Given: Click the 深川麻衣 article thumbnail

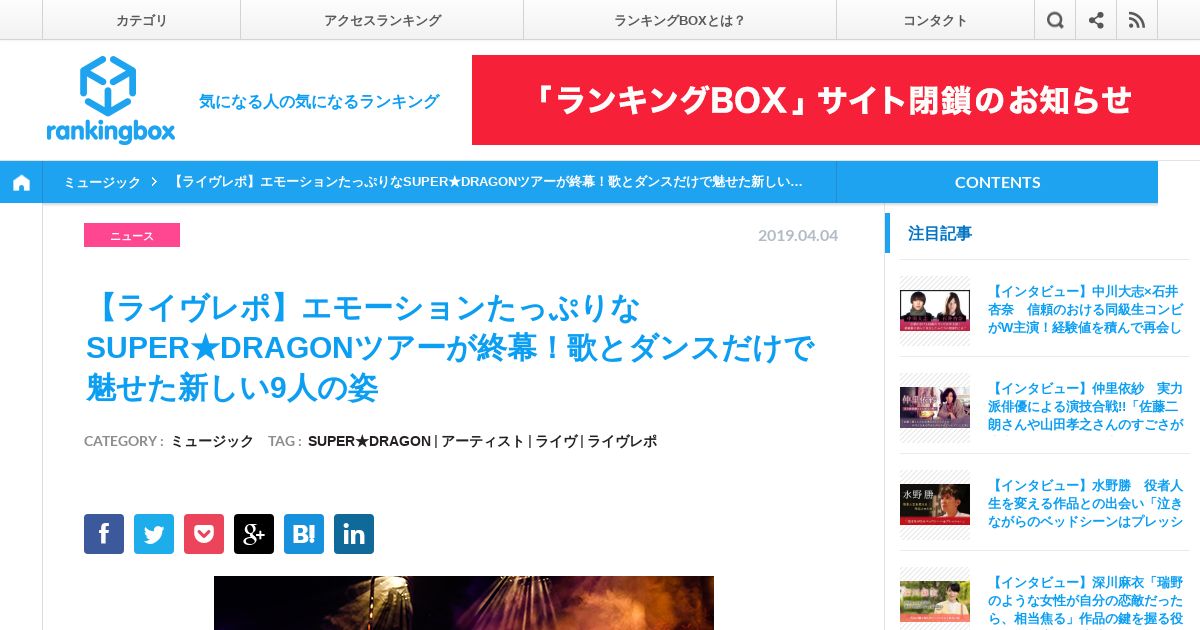Looking at the screenshot, I should click(935, 601).
